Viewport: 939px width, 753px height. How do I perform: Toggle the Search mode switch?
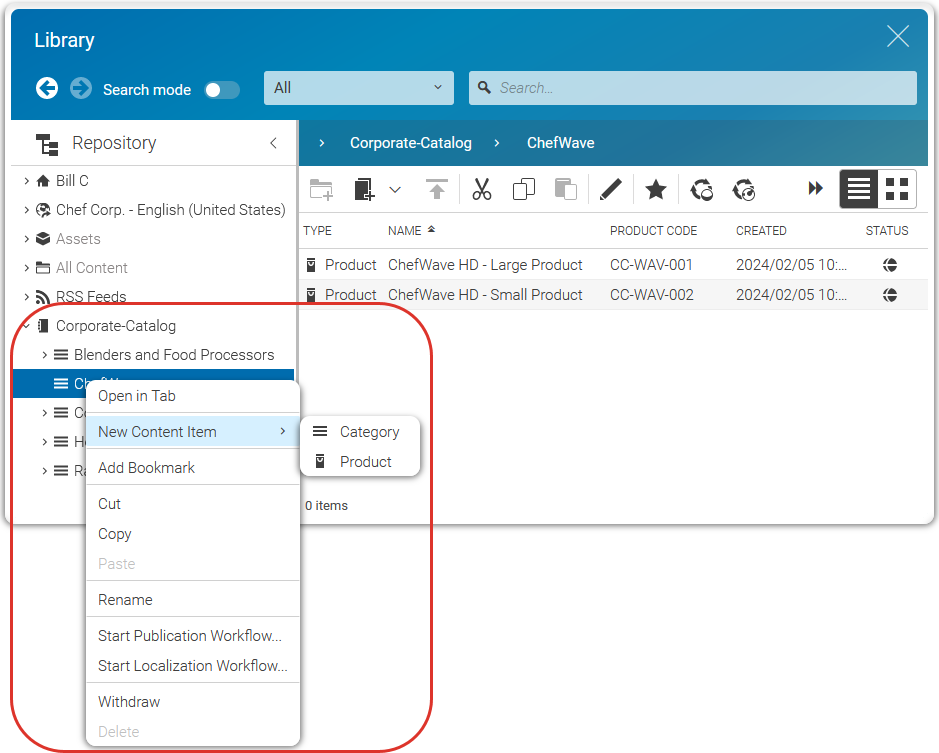tap(222, 90)
